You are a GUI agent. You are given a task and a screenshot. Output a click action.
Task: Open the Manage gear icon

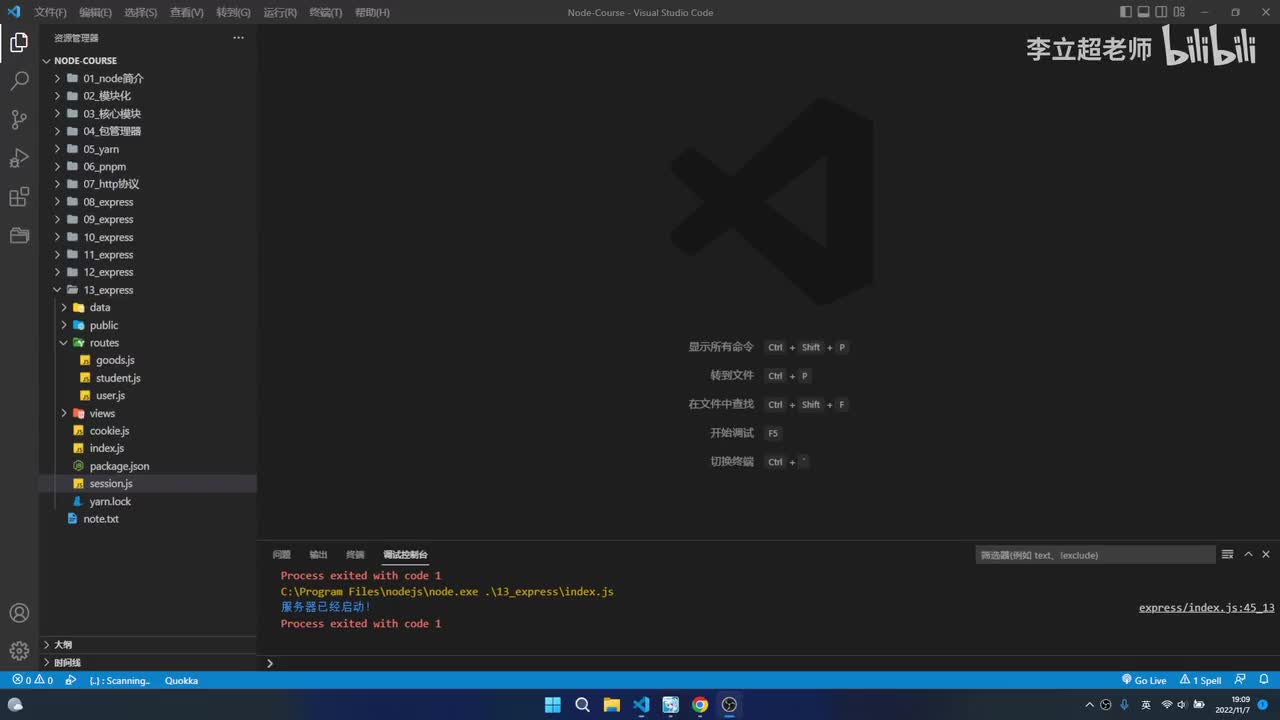[19, 651]
